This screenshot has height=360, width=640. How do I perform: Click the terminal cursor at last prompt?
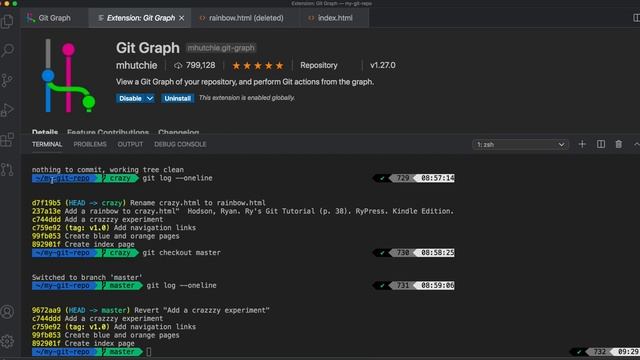click(x=149, y=351)
